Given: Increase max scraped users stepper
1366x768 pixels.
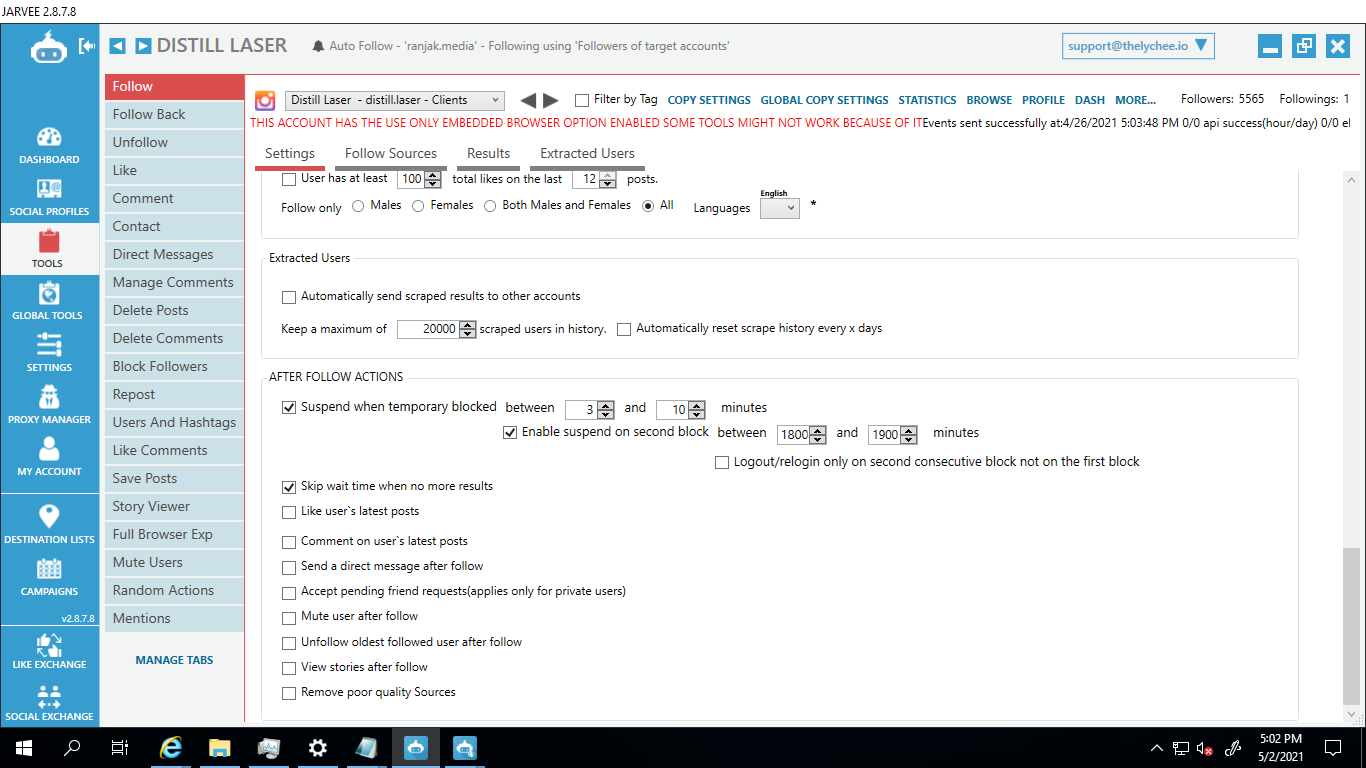Looking at the screenshot, I should pyautogui.click(x=468, y=325).
